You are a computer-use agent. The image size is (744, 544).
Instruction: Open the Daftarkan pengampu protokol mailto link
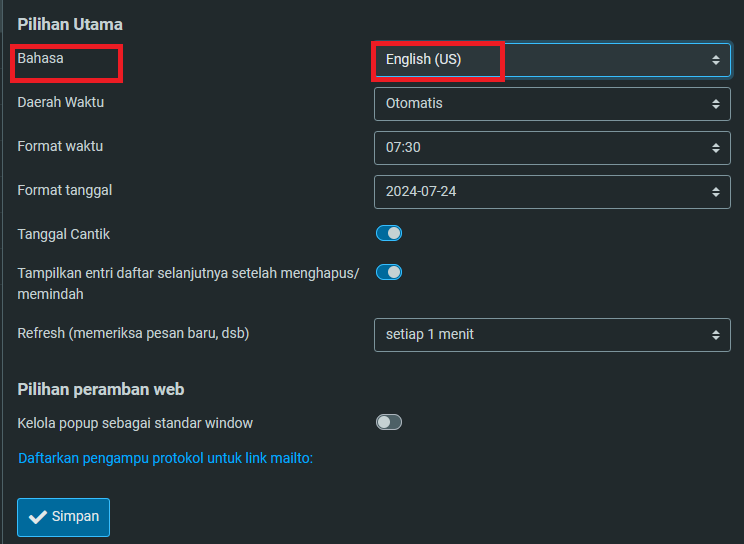click(166, 458)
